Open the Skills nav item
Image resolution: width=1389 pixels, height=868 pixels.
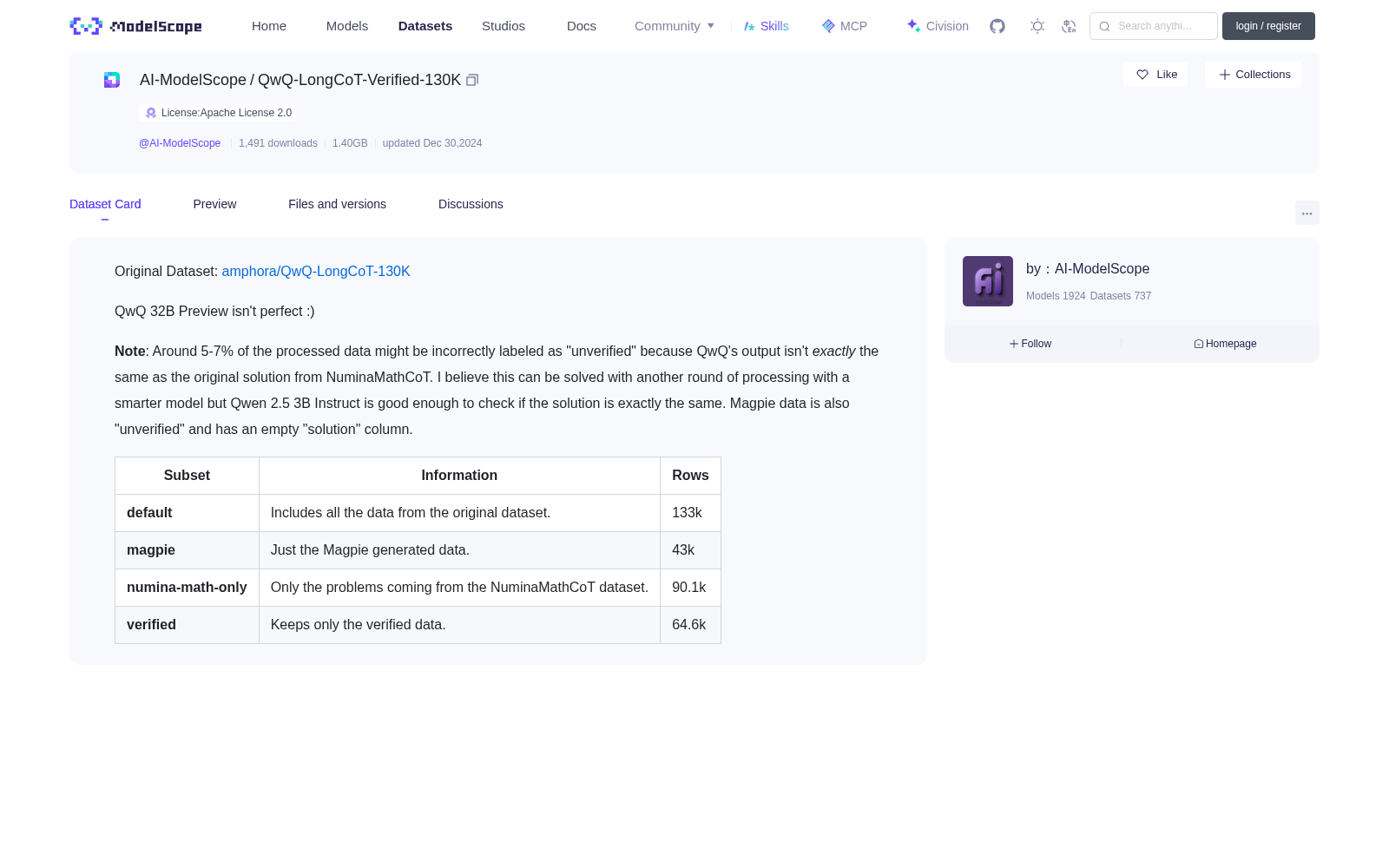(767, 26)
